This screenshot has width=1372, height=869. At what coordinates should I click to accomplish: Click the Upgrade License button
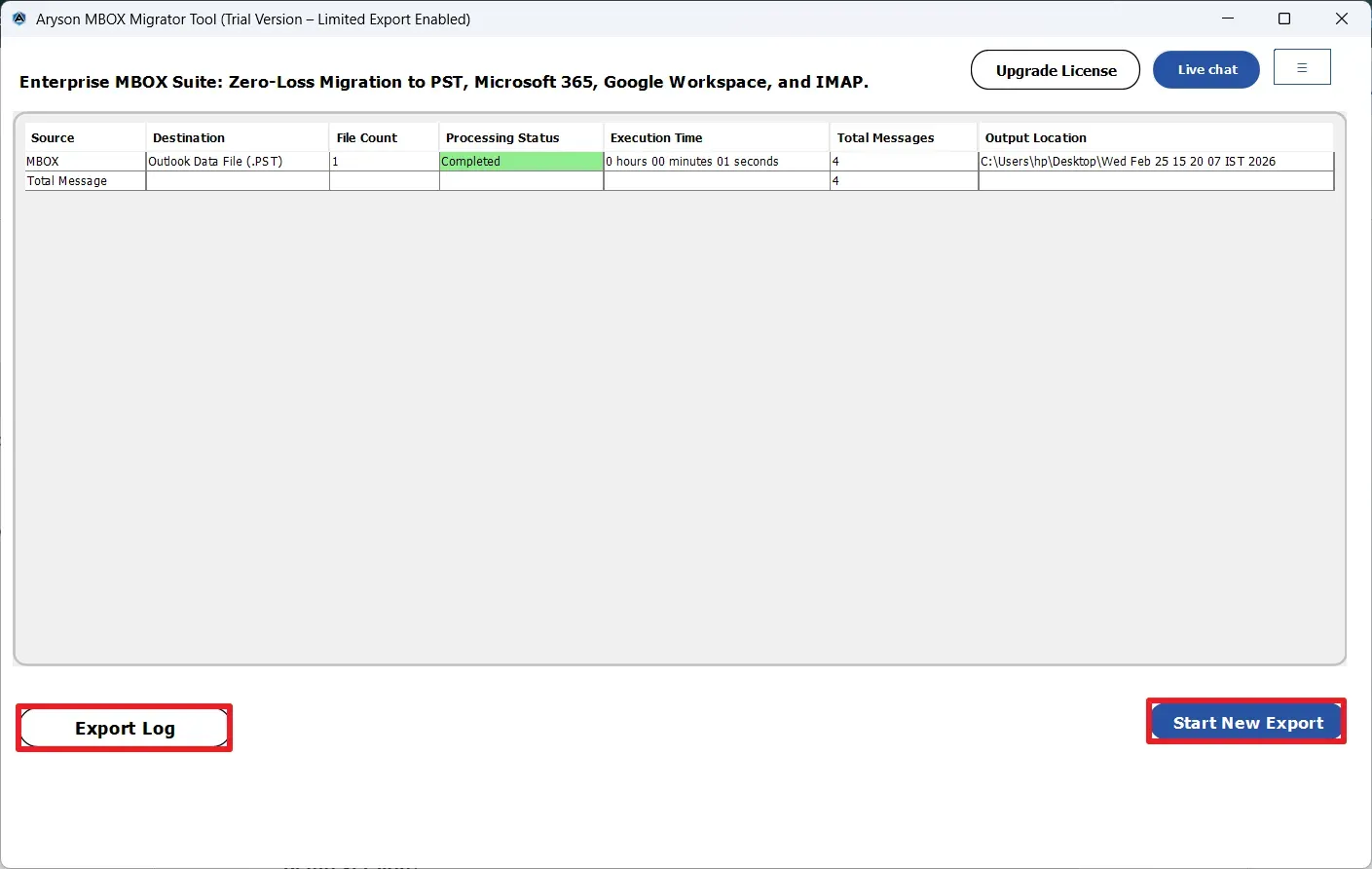click(1056, 70)
